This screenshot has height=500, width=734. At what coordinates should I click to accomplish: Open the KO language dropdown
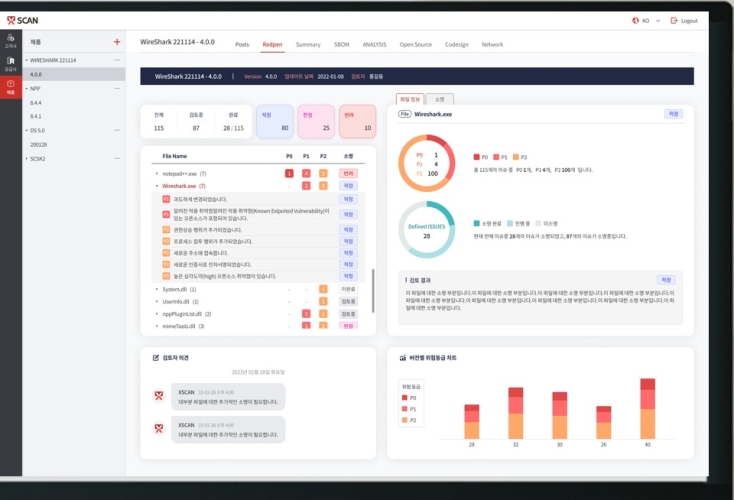pos(651,21)
